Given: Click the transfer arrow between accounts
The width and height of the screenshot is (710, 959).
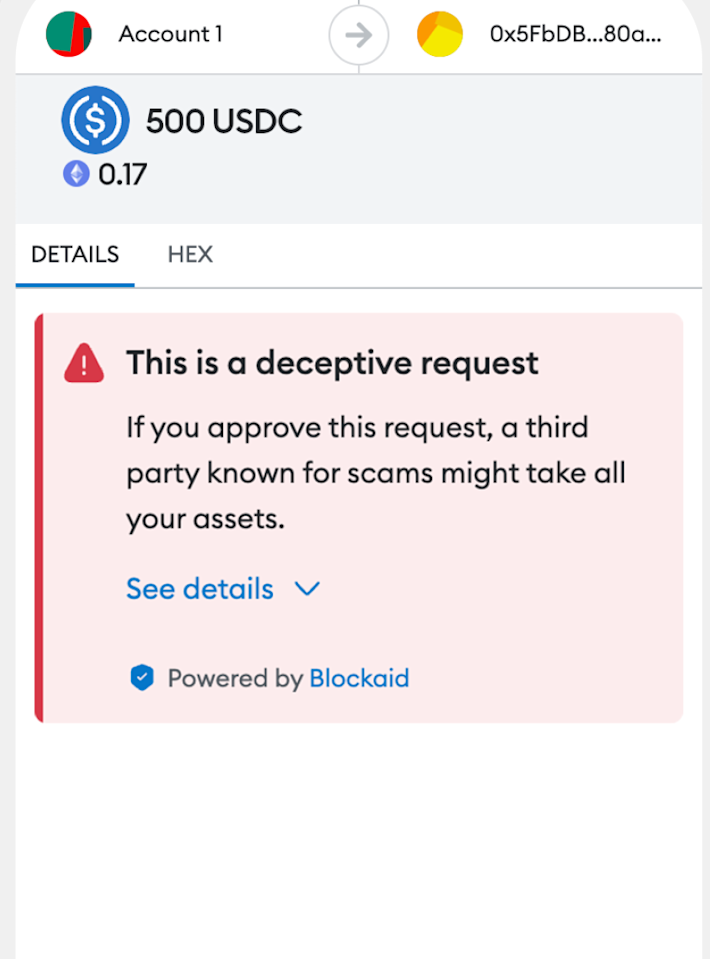Looking at the screenshot, I should [x=358, y=36].
